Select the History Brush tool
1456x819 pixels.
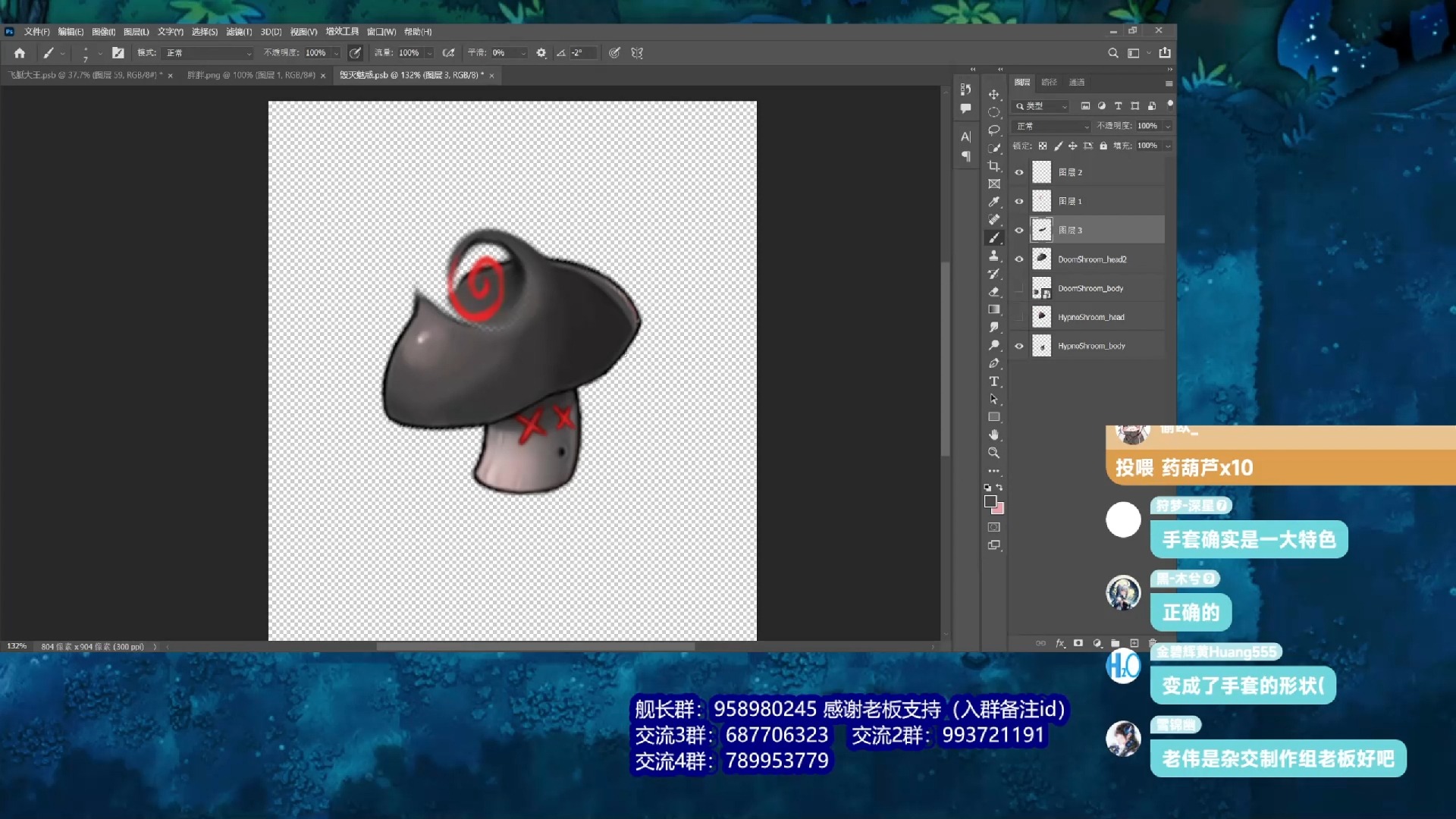click(993, 274)
